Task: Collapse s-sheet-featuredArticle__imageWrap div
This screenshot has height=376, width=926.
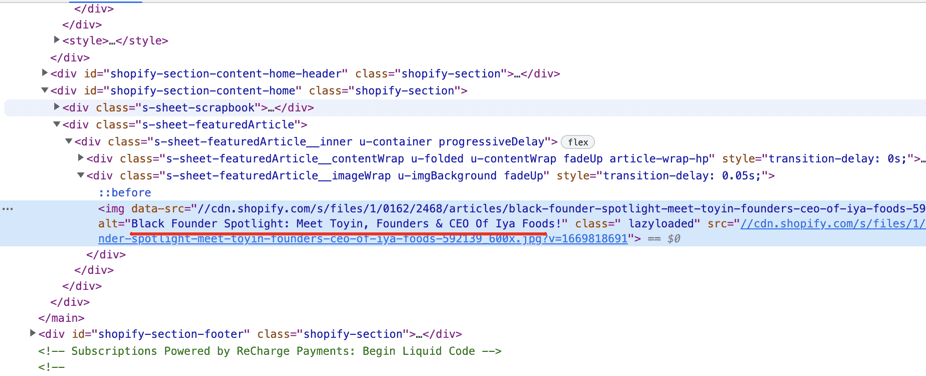Action: click(x=81, y=175)
